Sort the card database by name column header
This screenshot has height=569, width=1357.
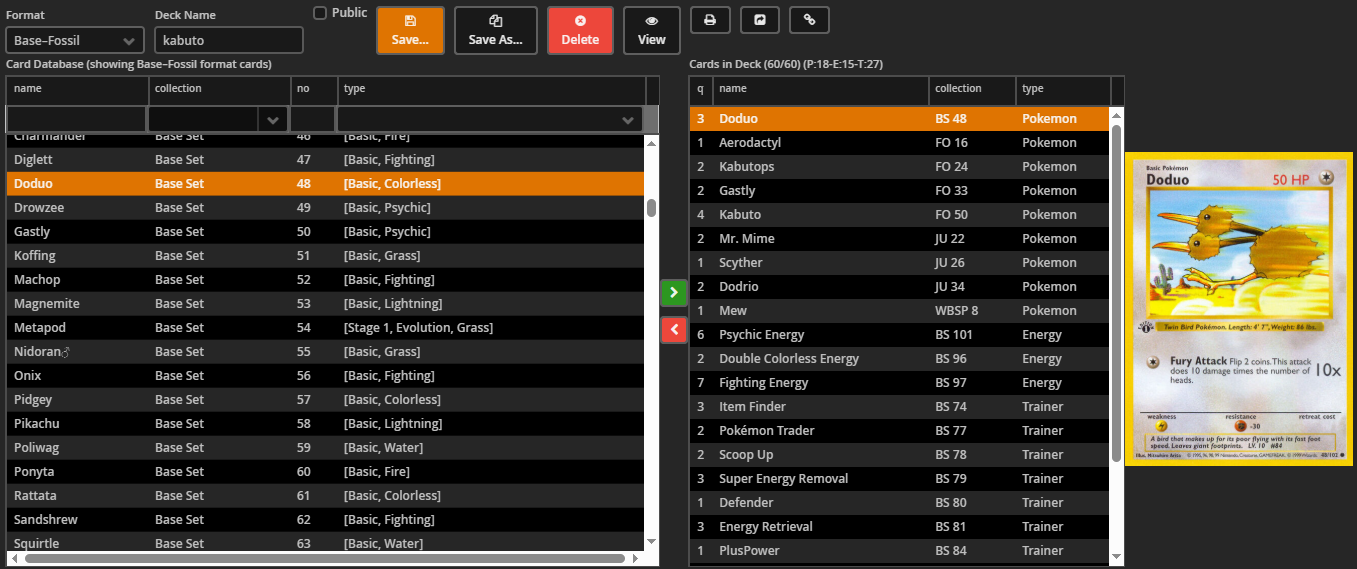[78, 89]
